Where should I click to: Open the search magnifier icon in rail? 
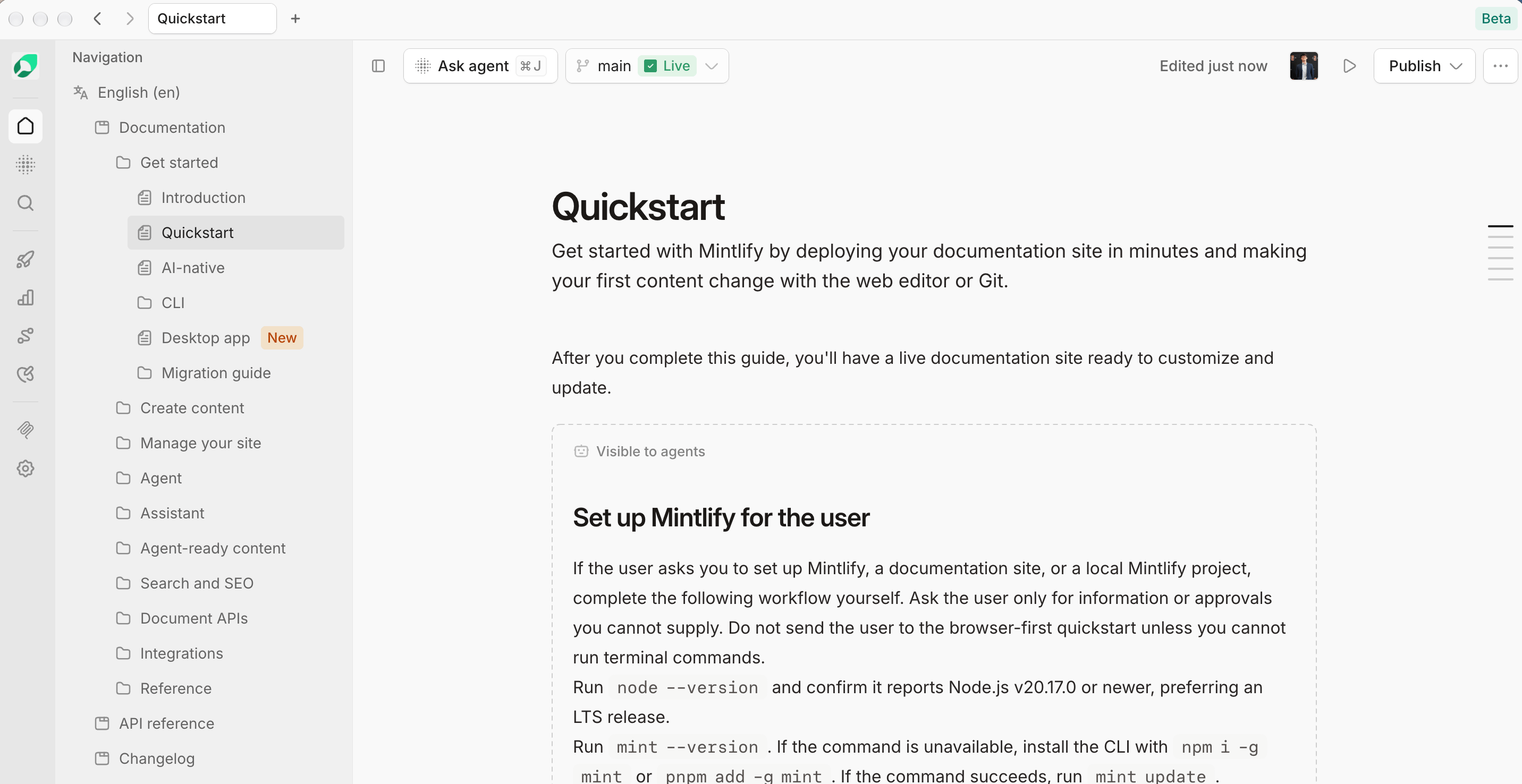tap(26, 203)
